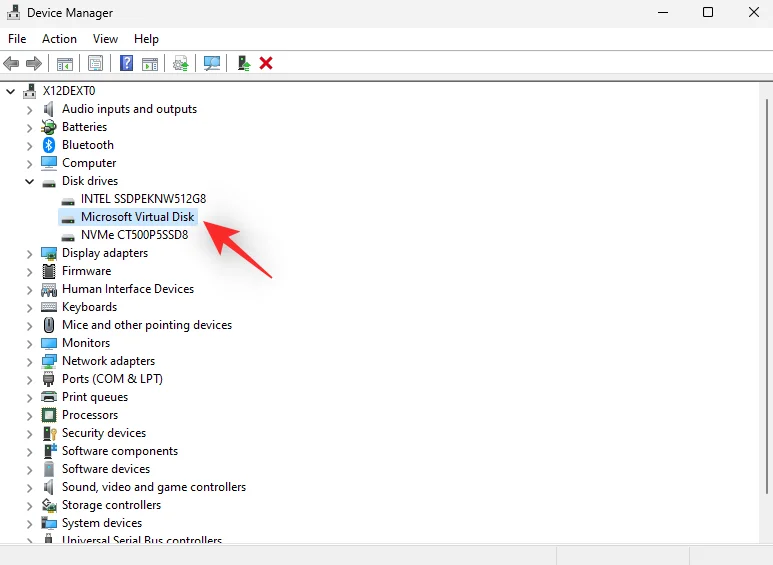Click the Bluetooth category icon
773x565 pixels.
pyautogui.click(x=48, y=145)
